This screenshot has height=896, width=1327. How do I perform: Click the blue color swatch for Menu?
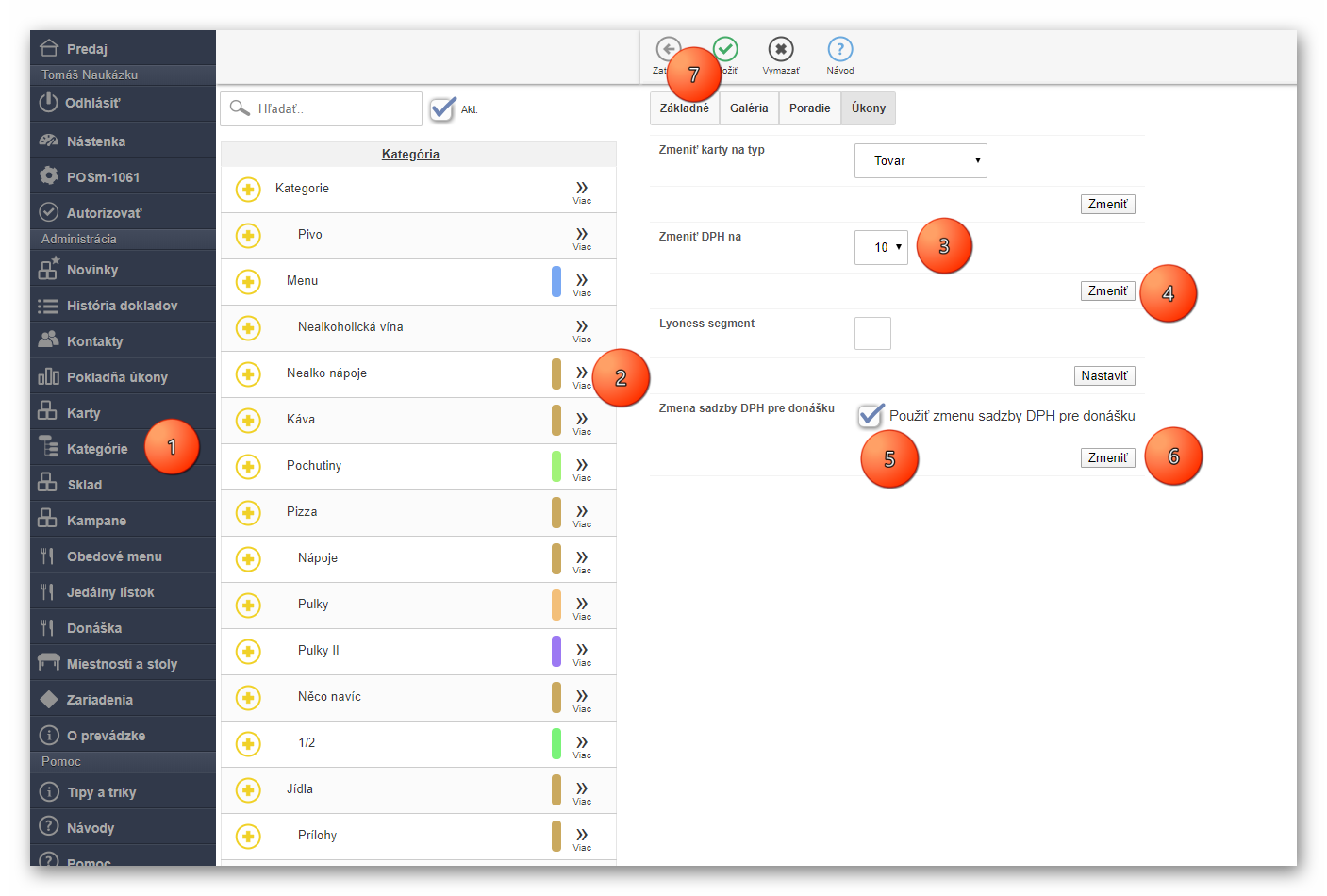click(x=556, y=281)
